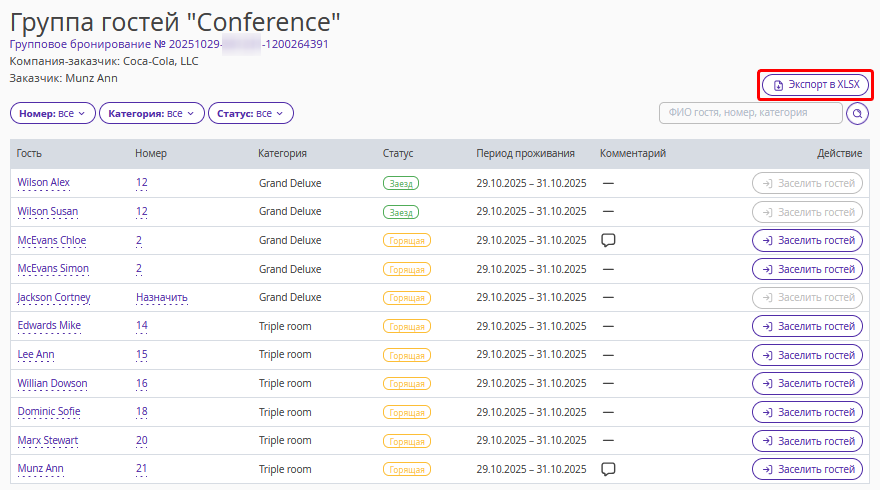Open comment icon for McEvans Chloe

[607, 240]
